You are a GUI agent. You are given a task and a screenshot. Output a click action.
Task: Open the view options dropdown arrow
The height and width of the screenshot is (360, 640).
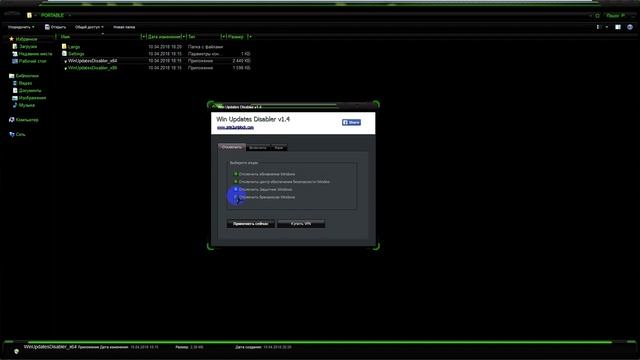pos(607,27)
